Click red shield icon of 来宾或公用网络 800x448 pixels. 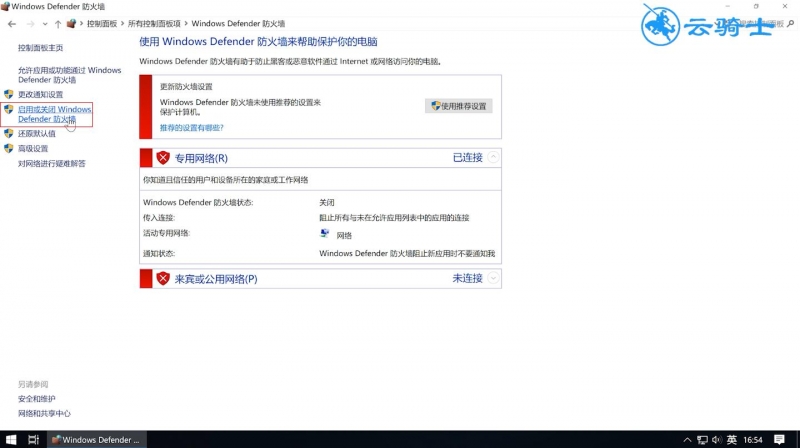click(x=163, y=279)
